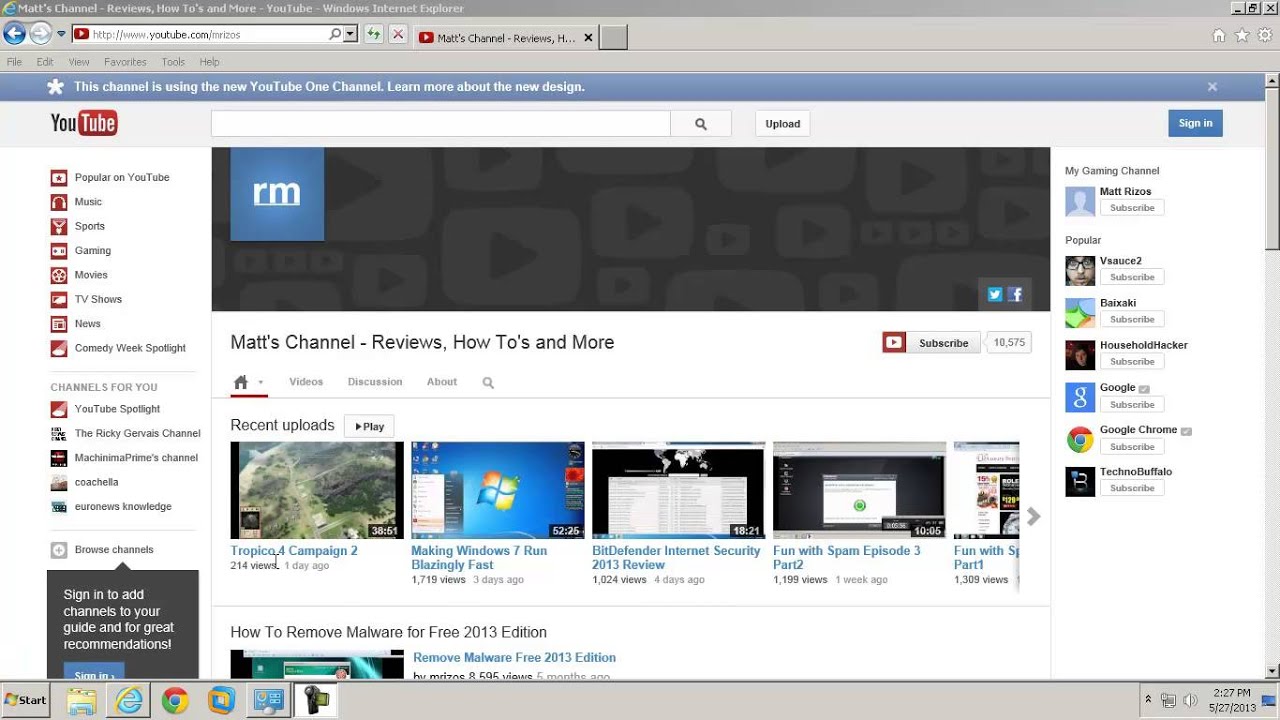Subscribe to HouseholdHacker
The image size is (1280, 720).
[x=1132, y=362]
